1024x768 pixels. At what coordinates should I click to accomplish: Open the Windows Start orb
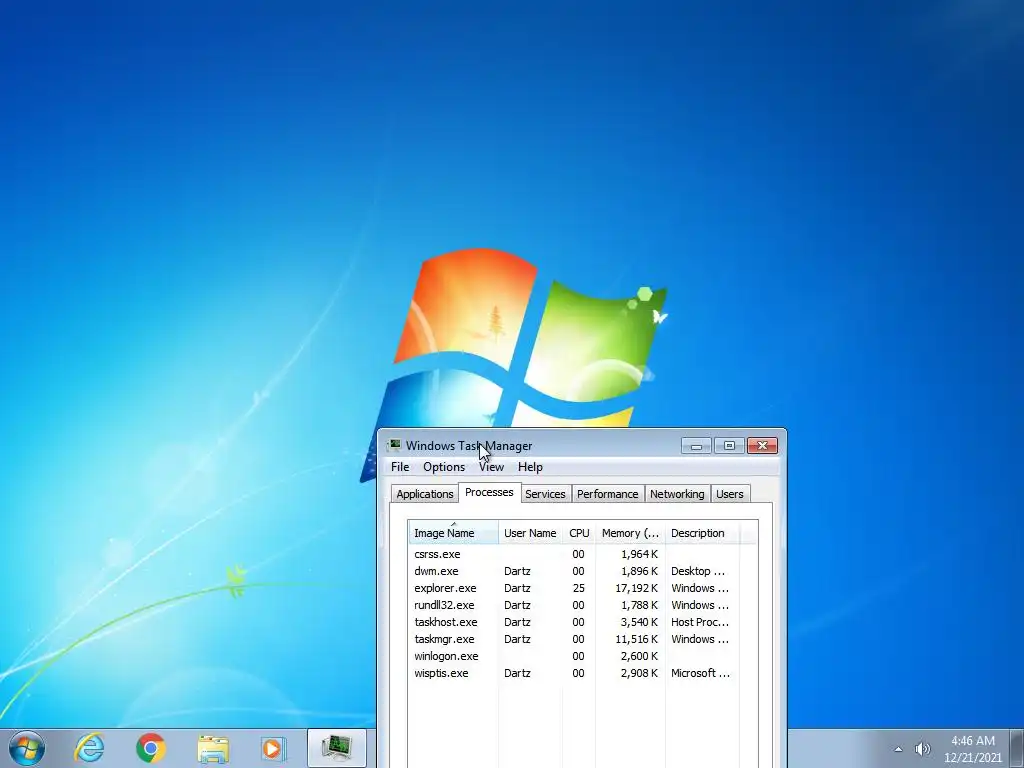pos(27,748)
